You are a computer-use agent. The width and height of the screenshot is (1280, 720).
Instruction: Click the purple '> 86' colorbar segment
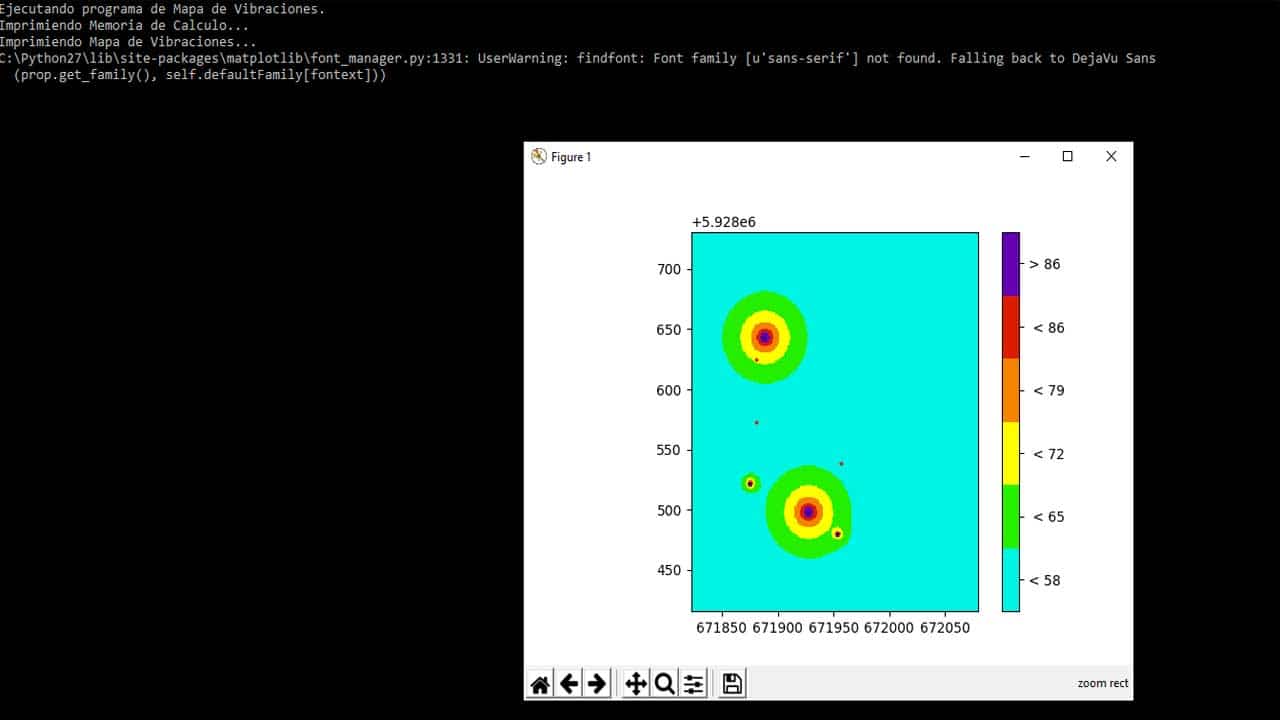[x=1011, y=264]
